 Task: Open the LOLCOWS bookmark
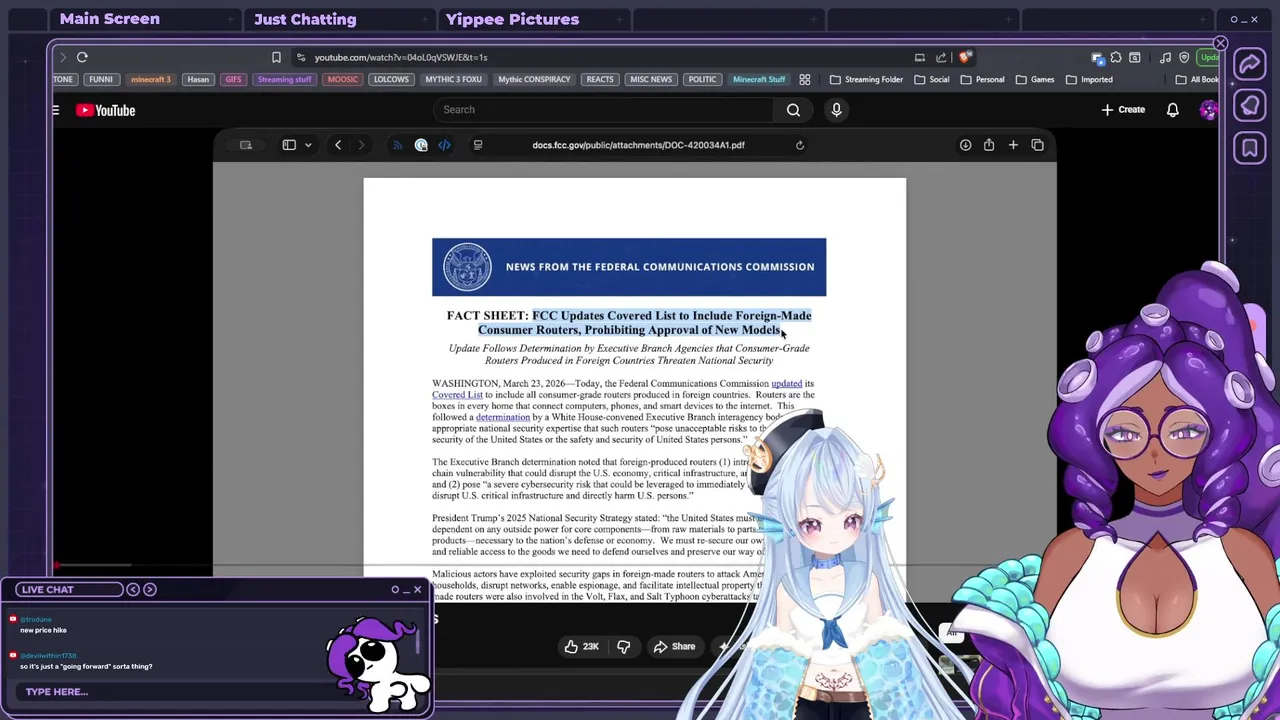click(391, 79)
